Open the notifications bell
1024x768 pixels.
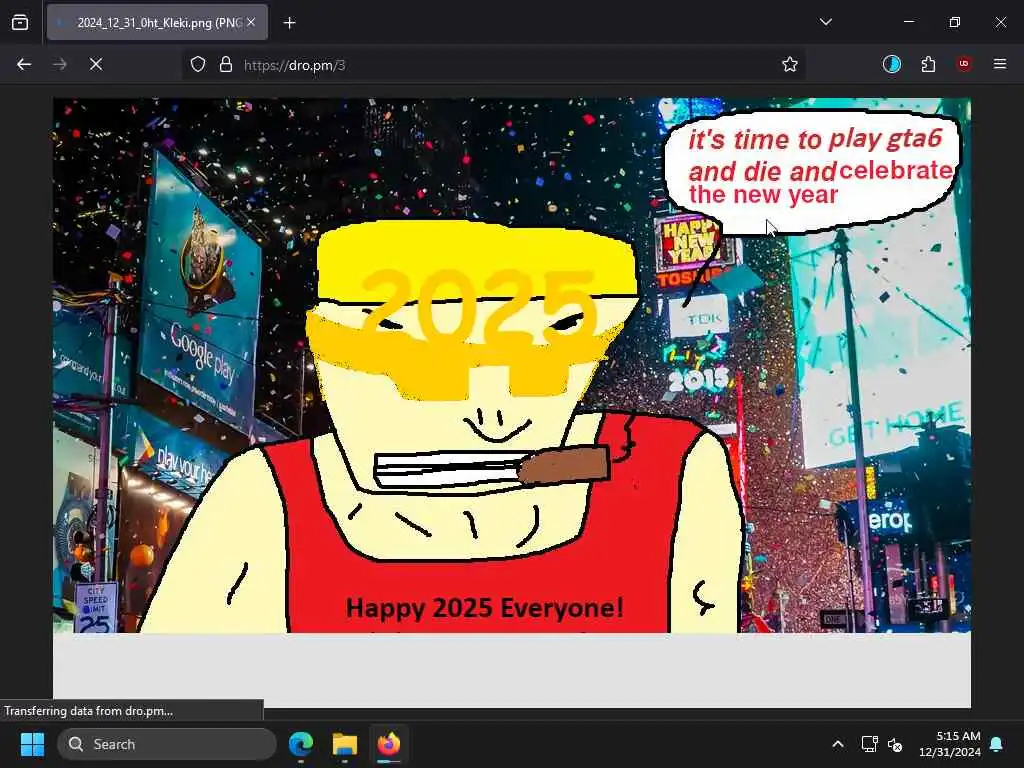coord(997,744)
